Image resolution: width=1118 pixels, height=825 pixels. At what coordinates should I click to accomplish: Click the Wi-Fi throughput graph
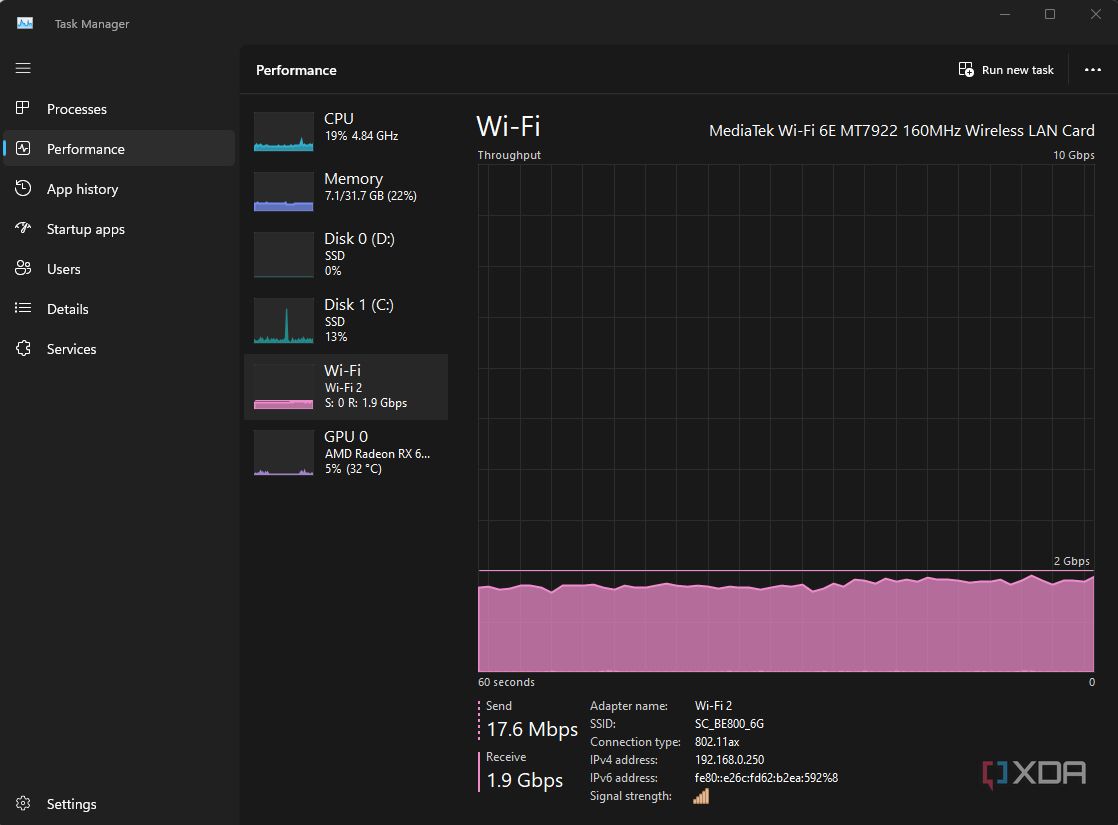(786, 418)
